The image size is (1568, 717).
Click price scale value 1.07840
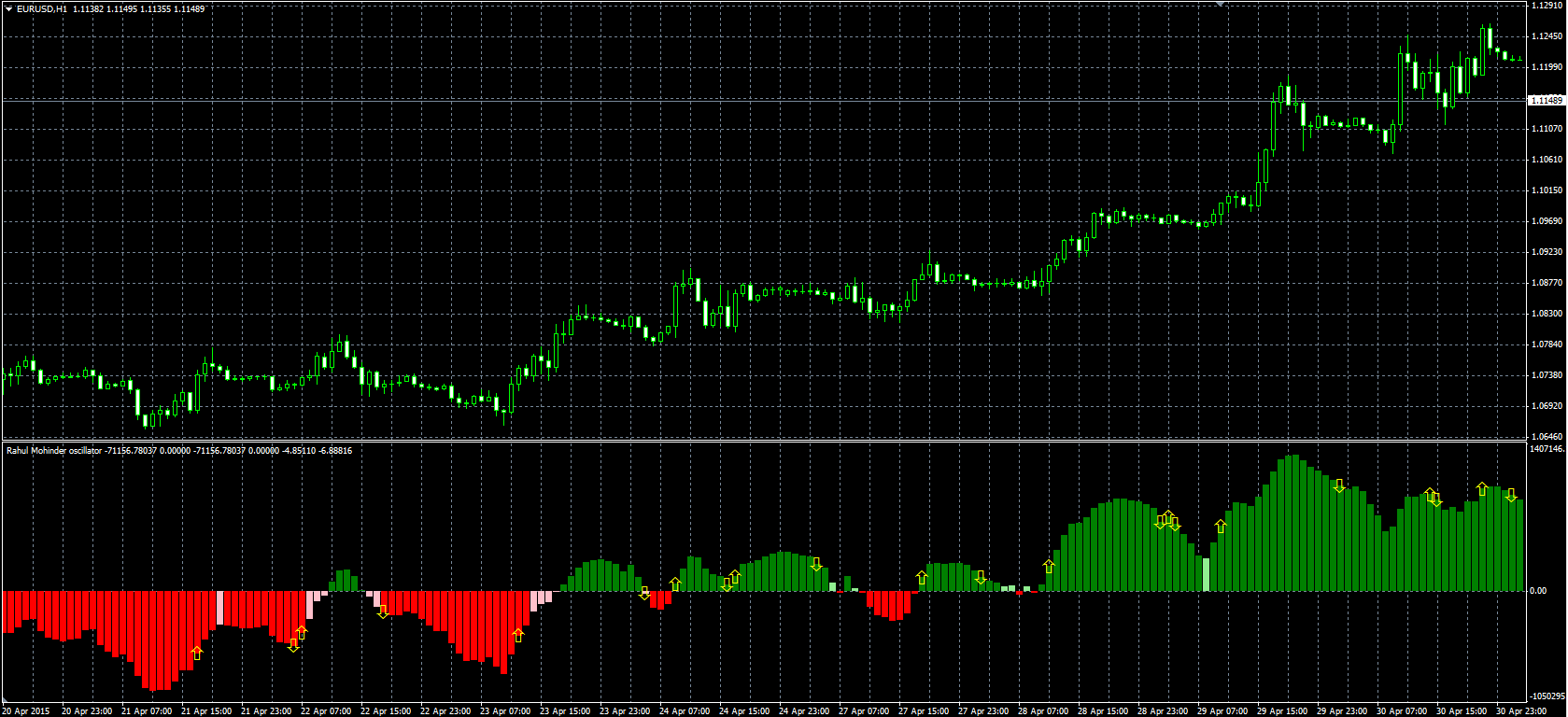coord(1547,344)
